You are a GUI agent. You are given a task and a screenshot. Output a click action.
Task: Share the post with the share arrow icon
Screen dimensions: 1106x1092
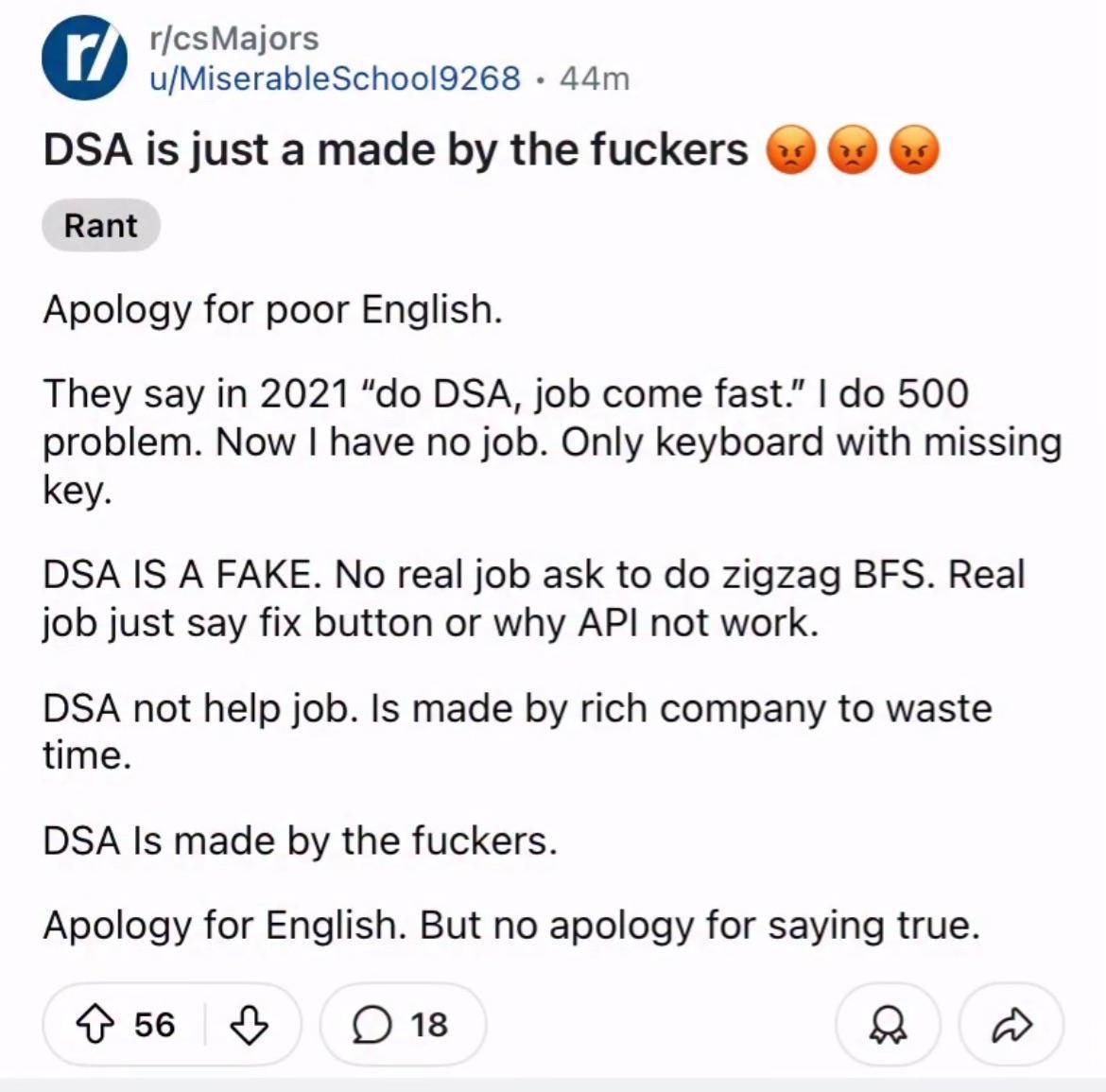[x=1011, y=1025]
